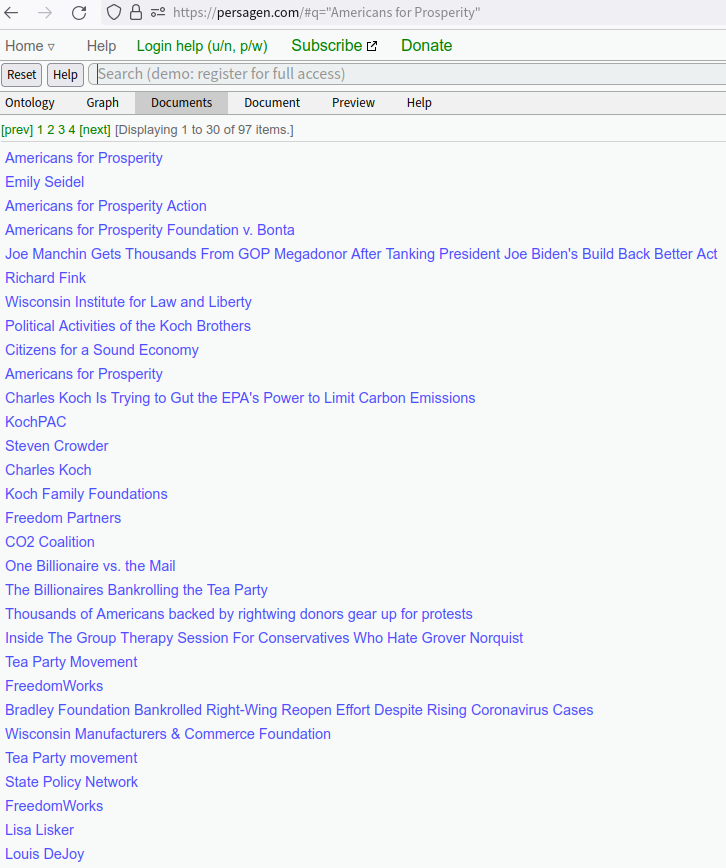Click the [next] pagination link
Image resolution: width=726 pixels, height=868 pixels.
point(95,130)
